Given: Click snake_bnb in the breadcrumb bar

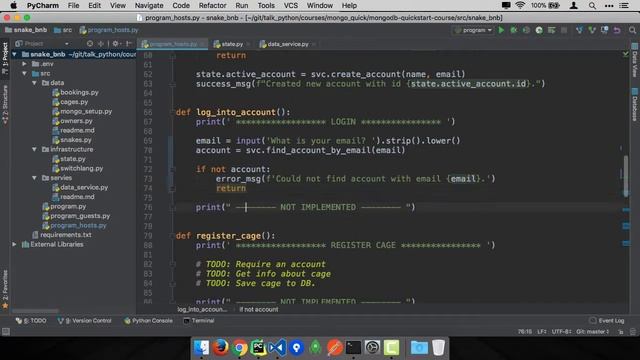Looking at the screenshot, I should pyautogui.click(x=26, y=30).
